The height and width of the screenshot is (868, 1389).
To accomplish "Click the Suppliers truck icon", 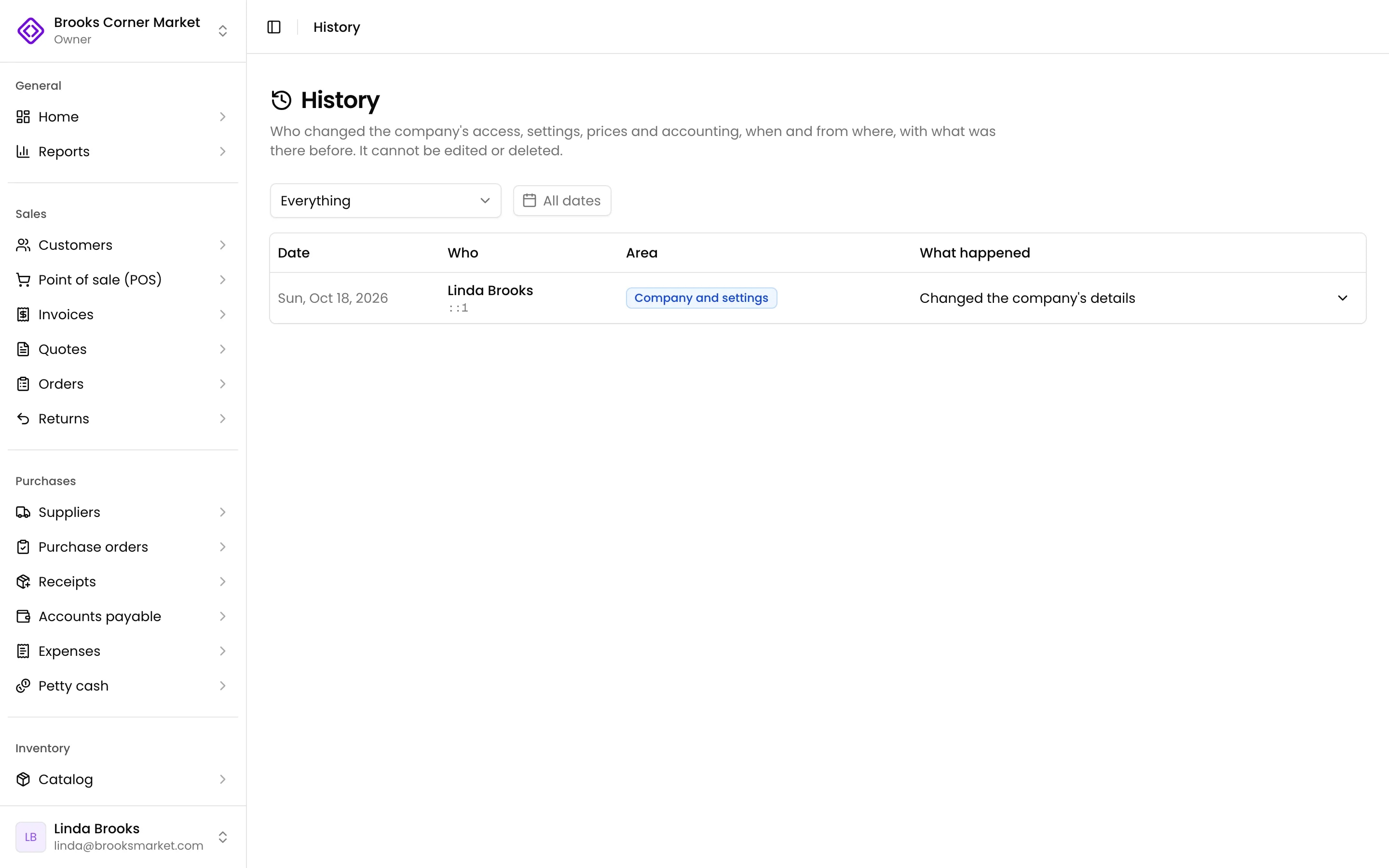I will (x=23, y=512).
